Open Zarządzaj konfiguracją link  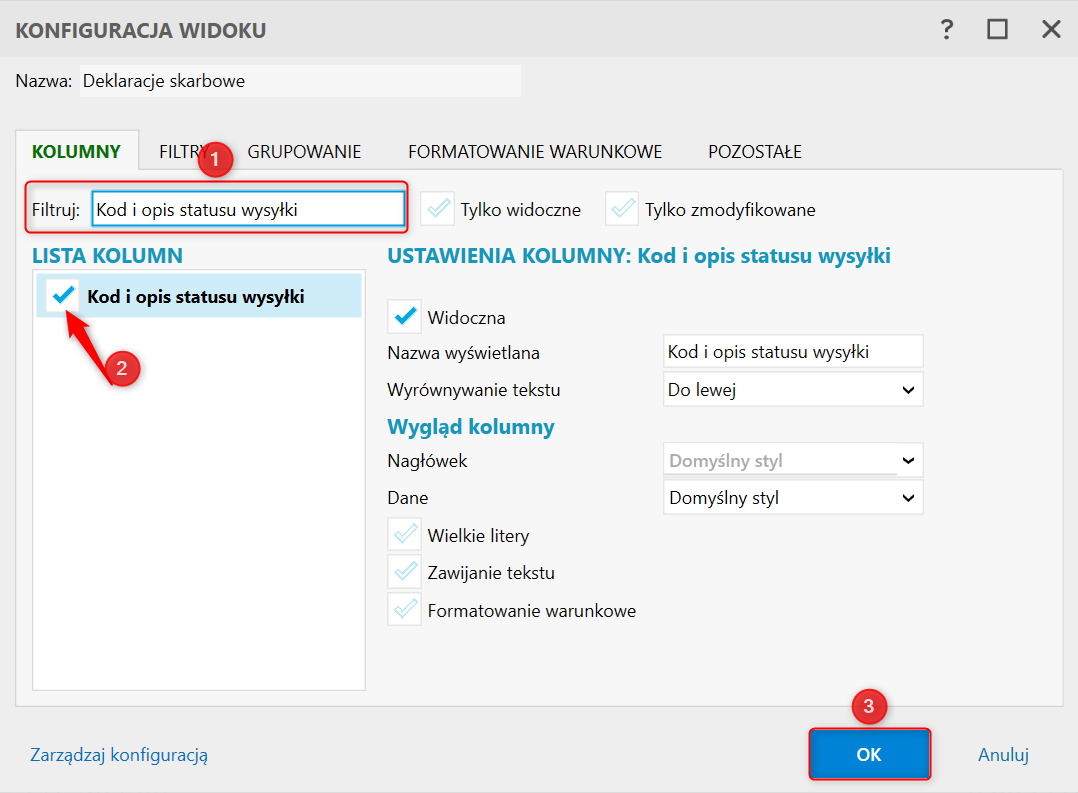(119, 754)
